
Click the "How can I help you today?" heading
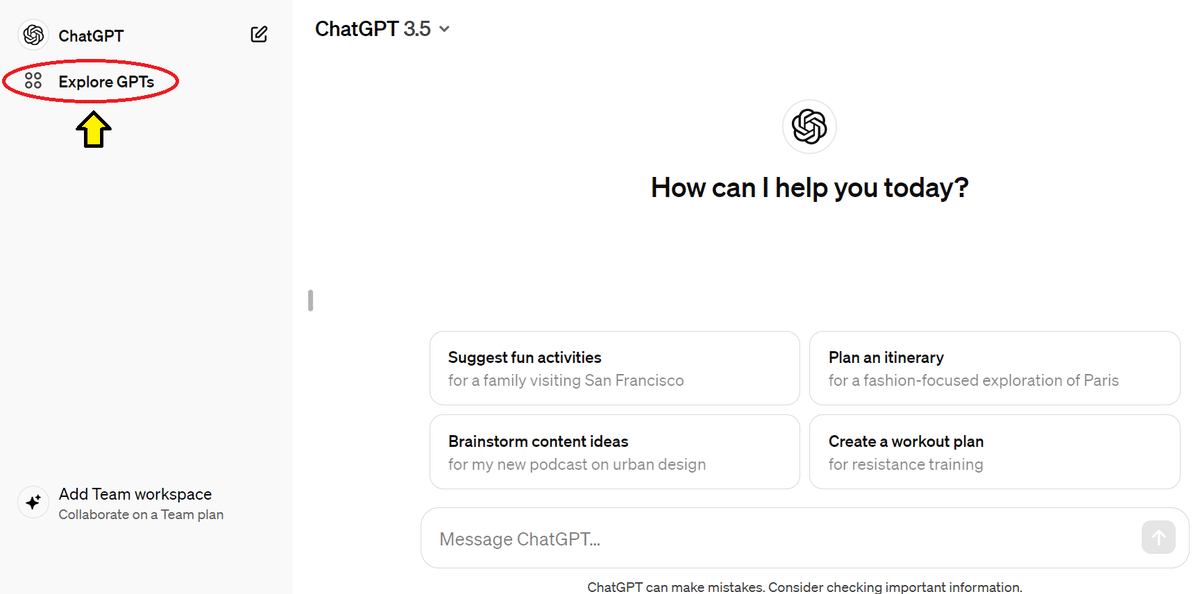coord(809,187)
